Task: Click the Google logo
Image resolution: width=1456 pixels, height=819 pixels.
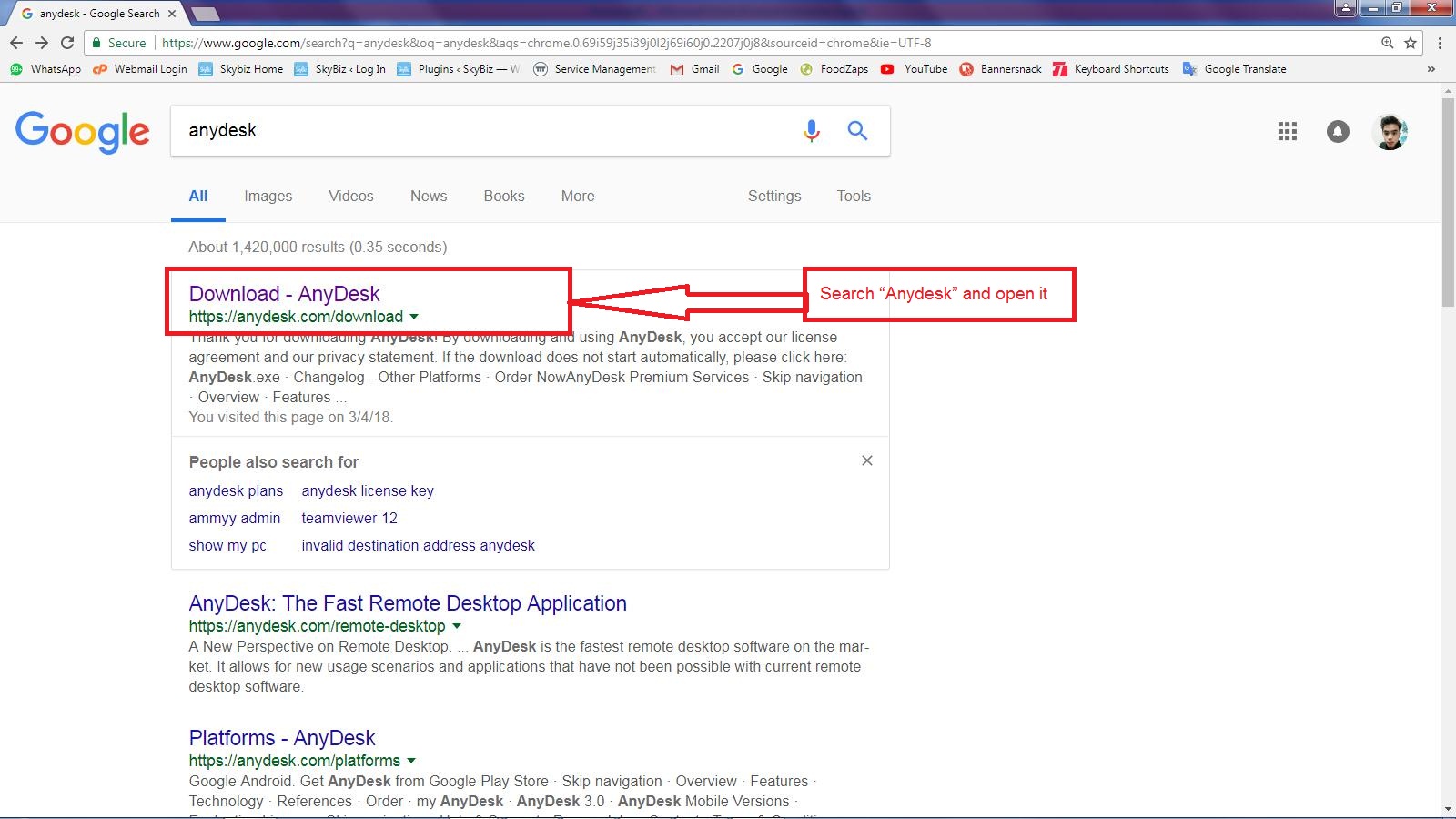Action: click(x=83, y=132)
